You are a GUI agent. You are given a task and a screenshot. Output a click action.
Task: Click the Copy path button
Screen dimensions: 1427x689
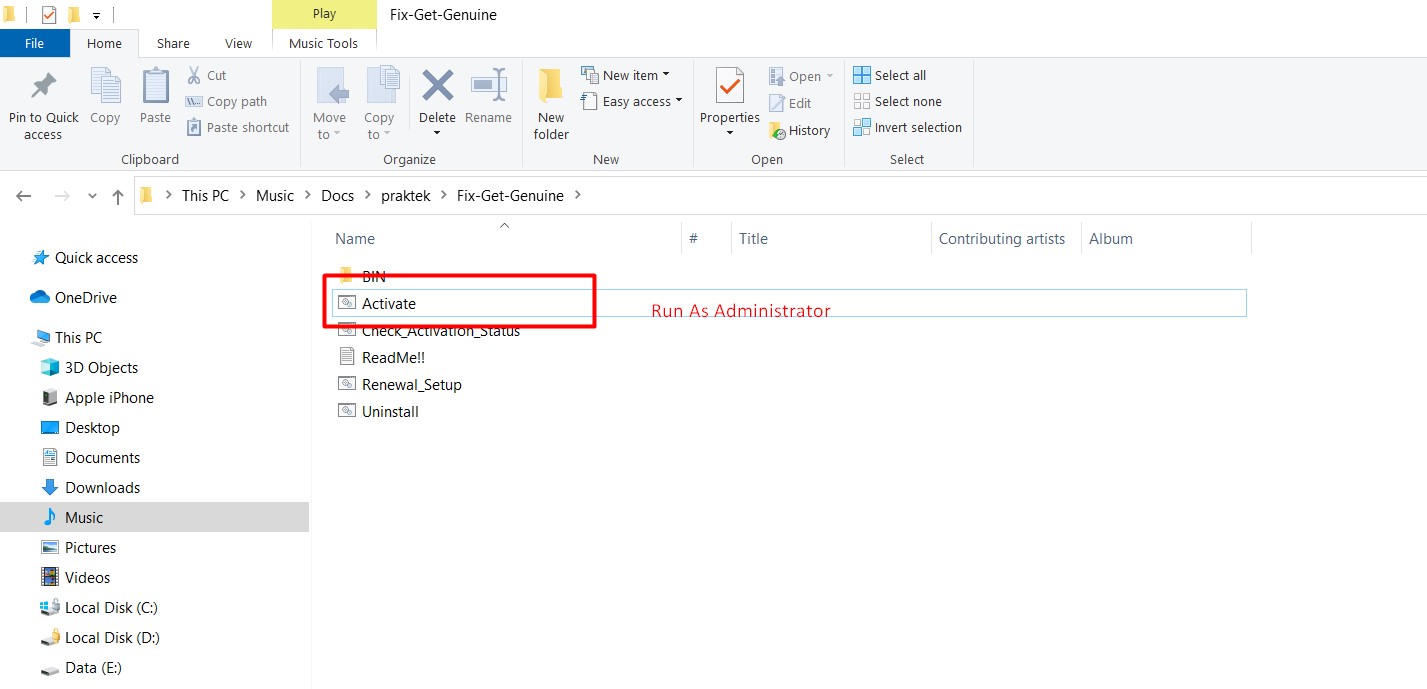235,101
